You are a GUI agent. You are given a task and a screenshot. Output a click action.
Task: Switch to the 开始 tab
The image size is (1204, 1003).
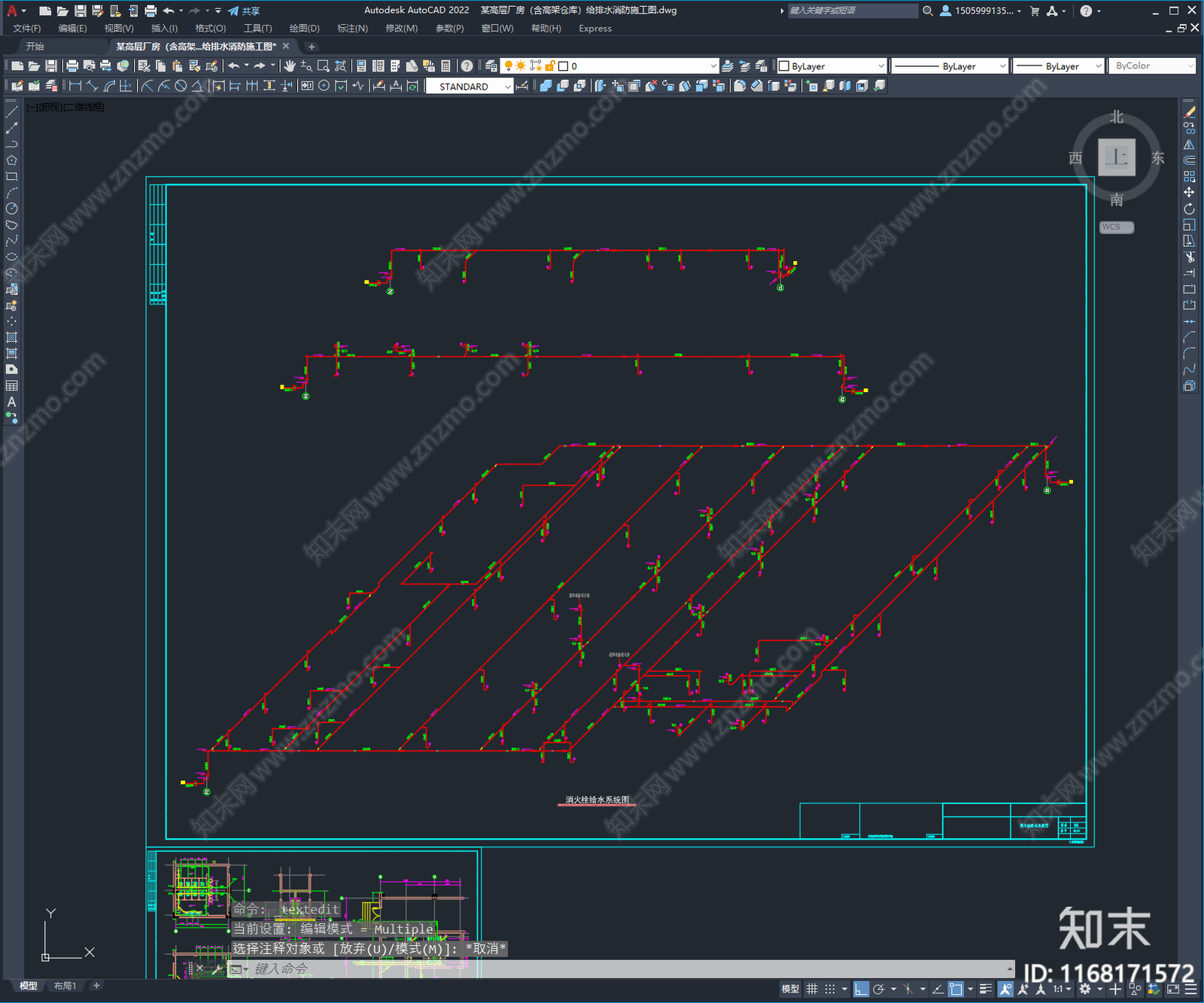[35, 47]
